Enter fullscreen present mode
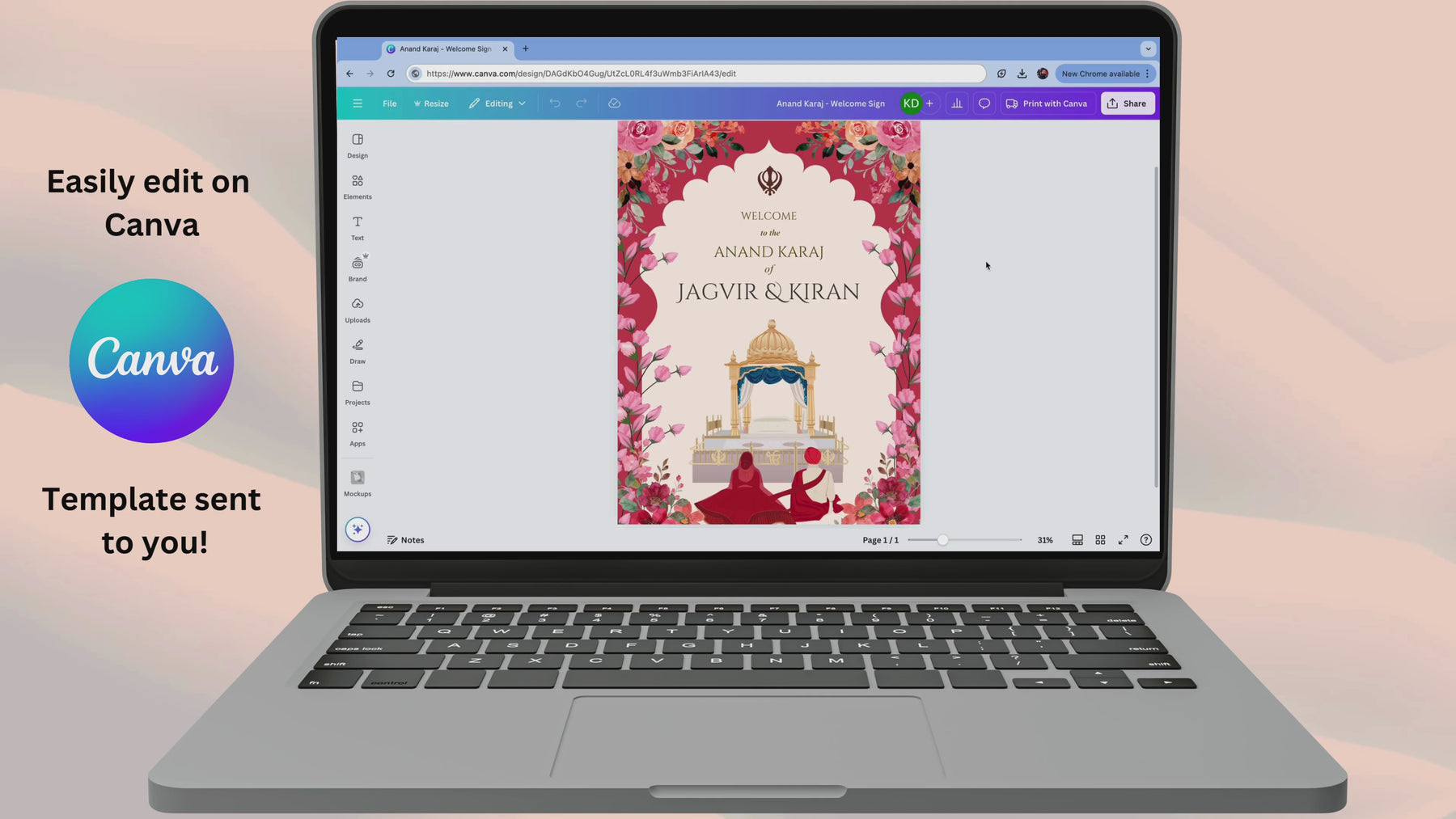 point(1123,540)
